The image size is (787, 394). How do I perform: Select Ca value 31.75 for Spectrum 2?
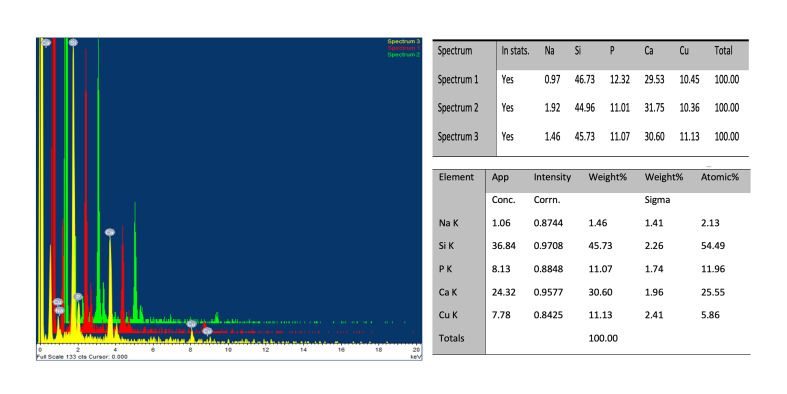point(654,108)
